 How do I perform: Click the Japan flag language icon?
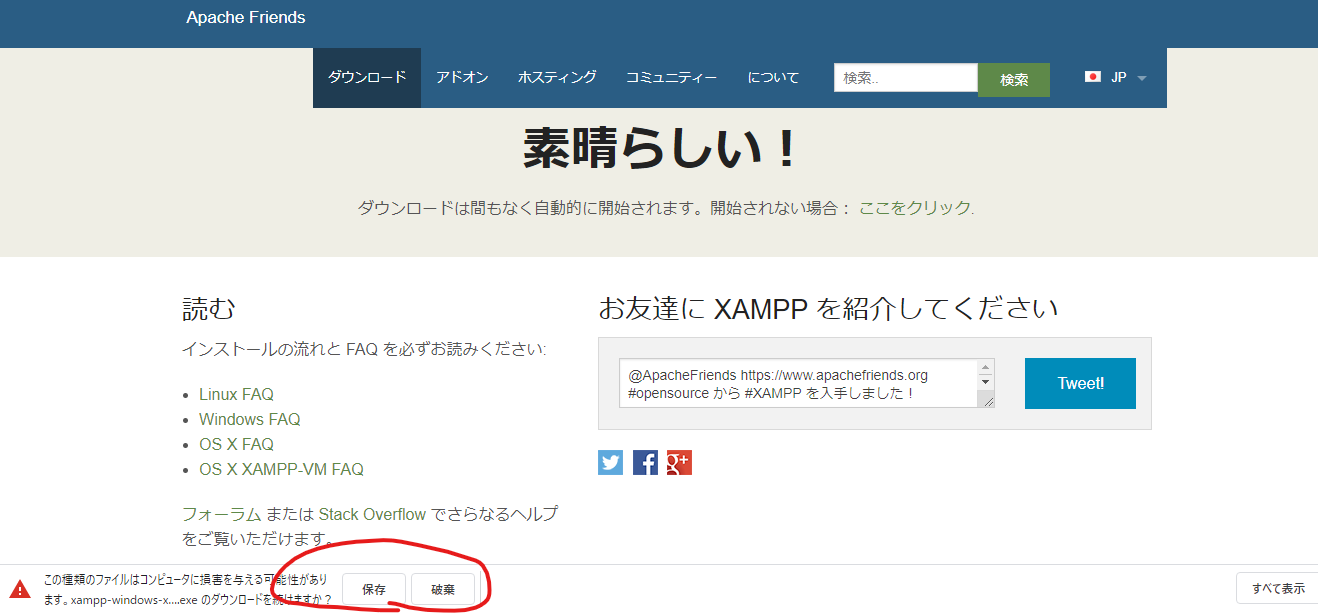(1093, 77)
